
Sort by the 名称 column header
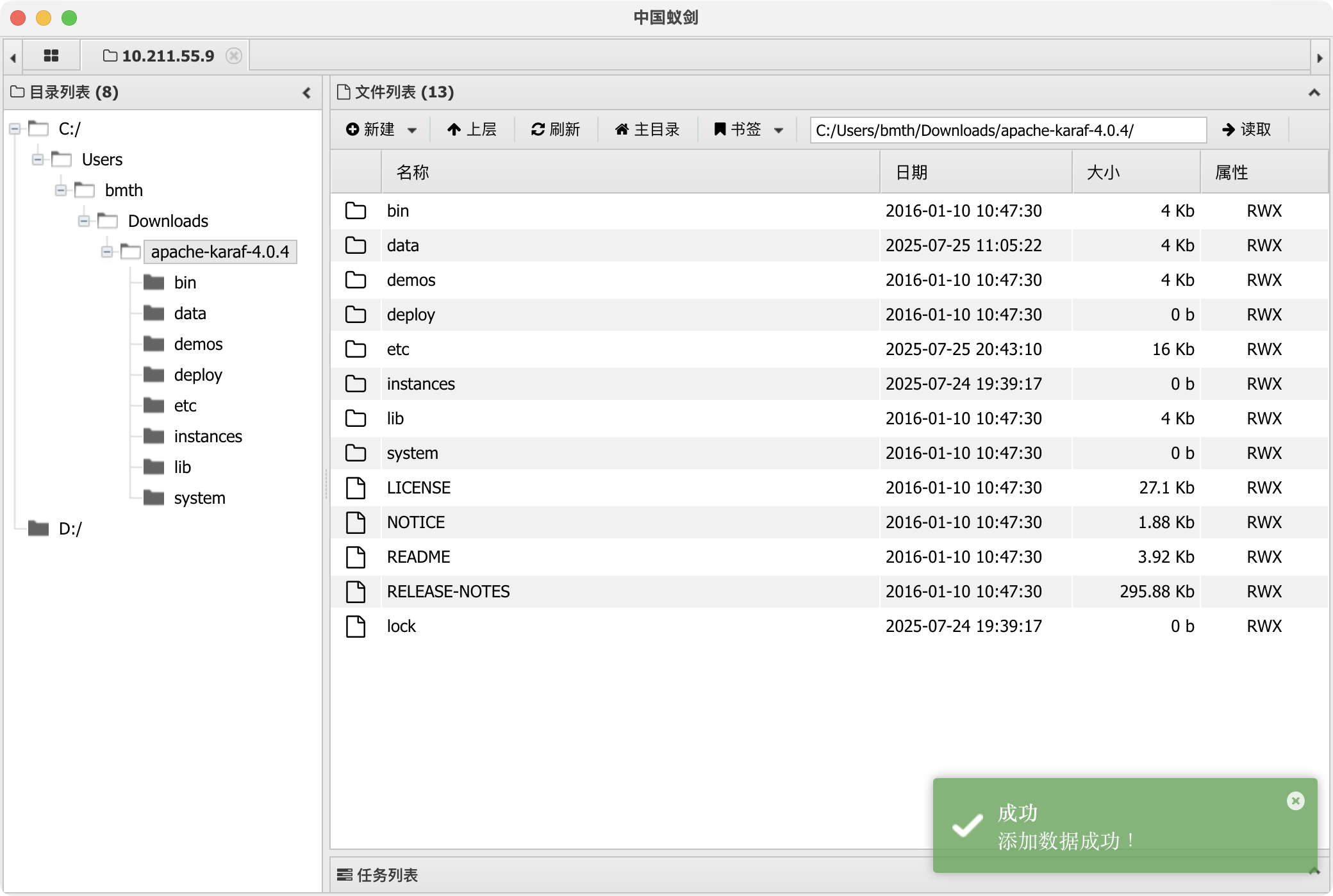(x=631, y=172)
